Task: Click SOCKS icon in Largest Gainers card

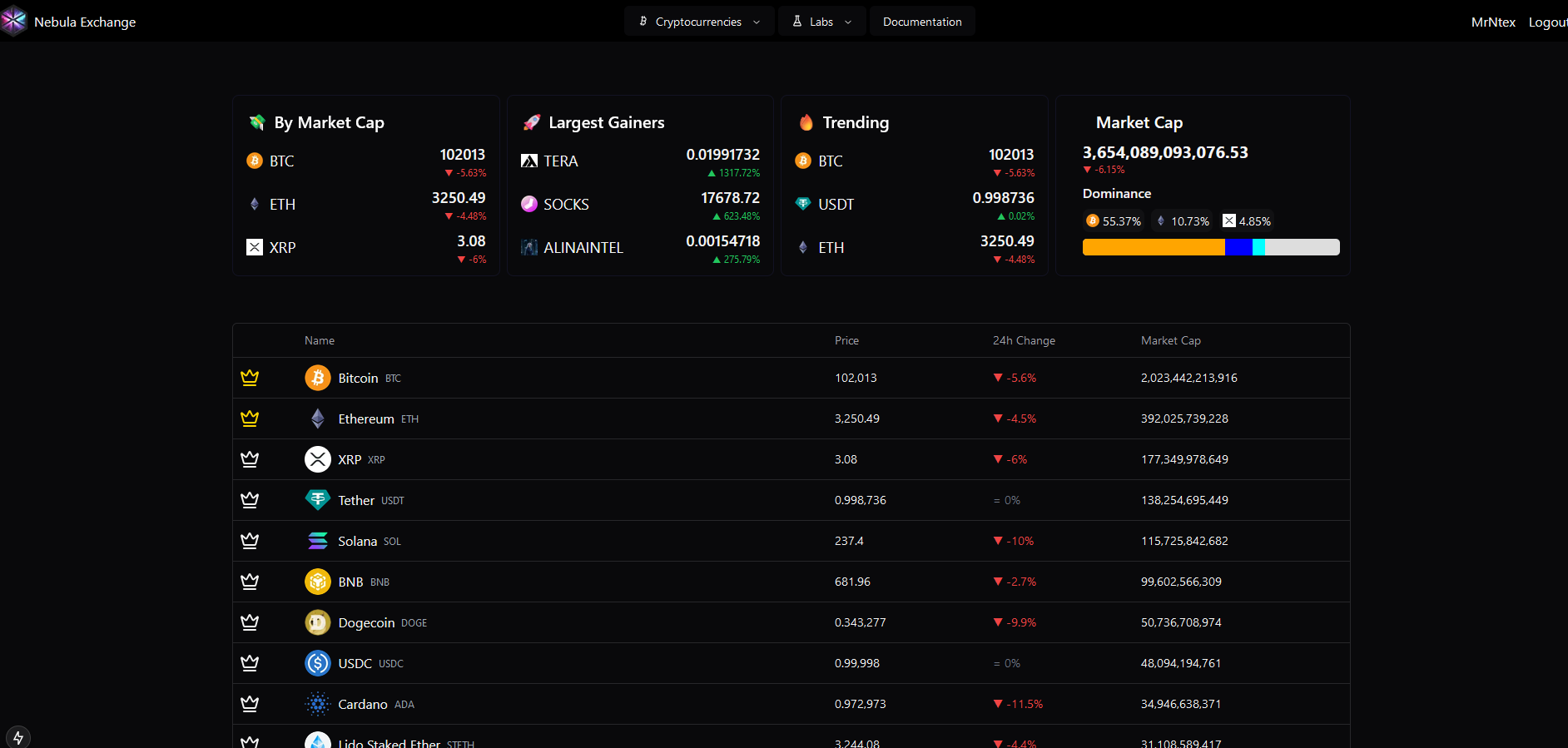Action: [529, 204]
